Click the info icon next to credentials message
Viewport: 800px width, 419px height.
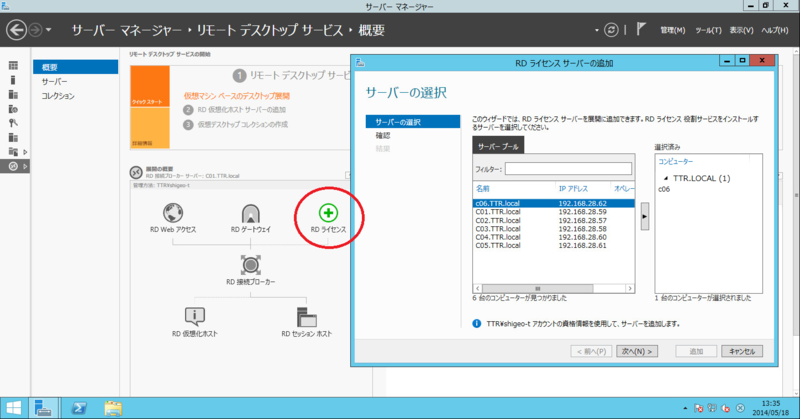[477, 324]
